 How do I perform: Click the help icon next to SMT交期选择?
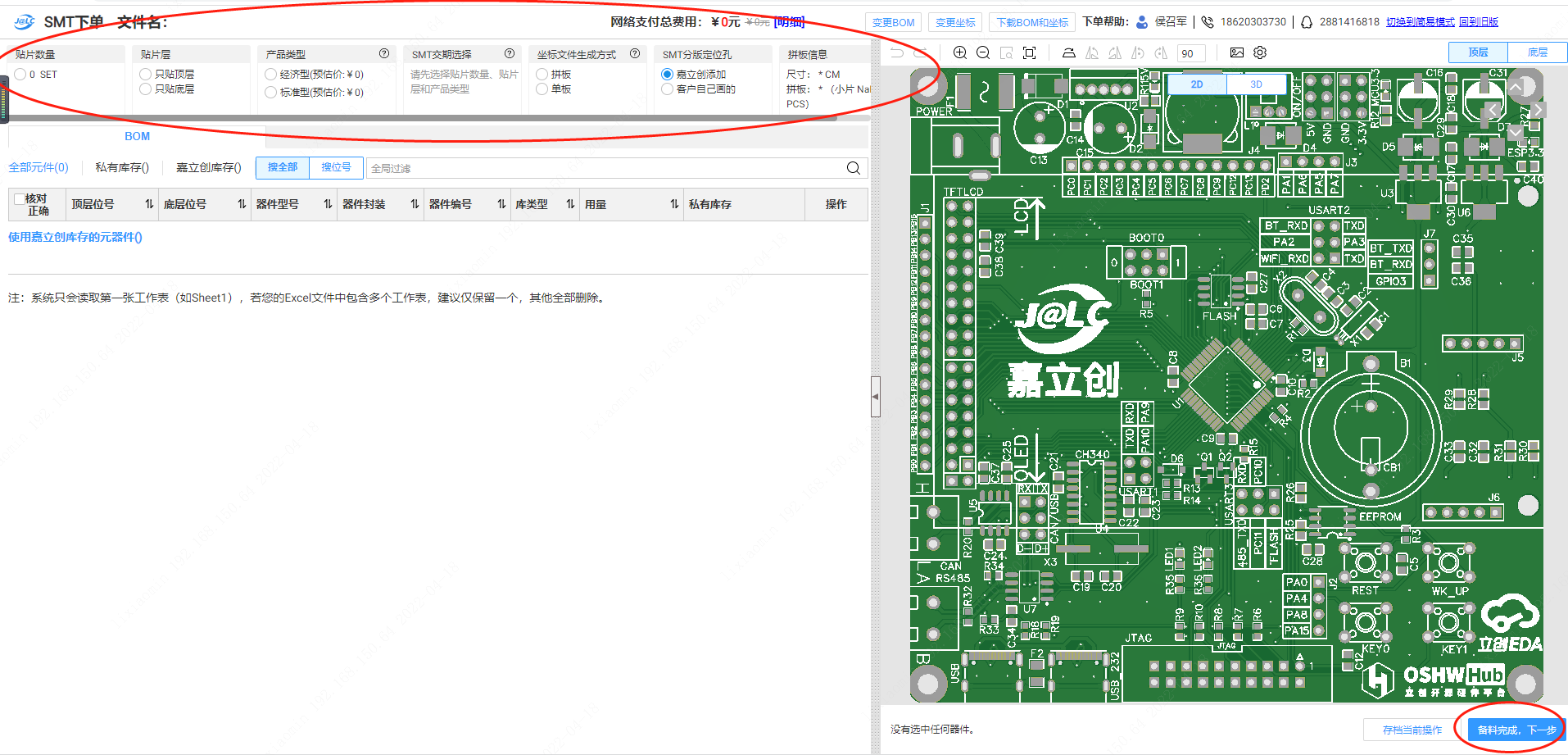click(510, 54)
